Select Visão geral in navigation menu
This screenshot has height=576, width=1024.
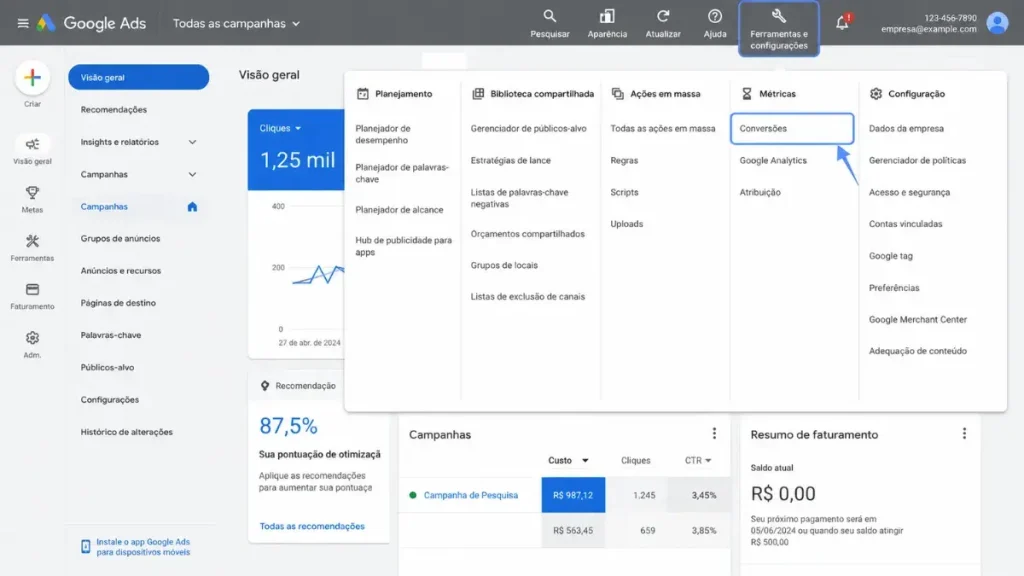tap(138, 77)
